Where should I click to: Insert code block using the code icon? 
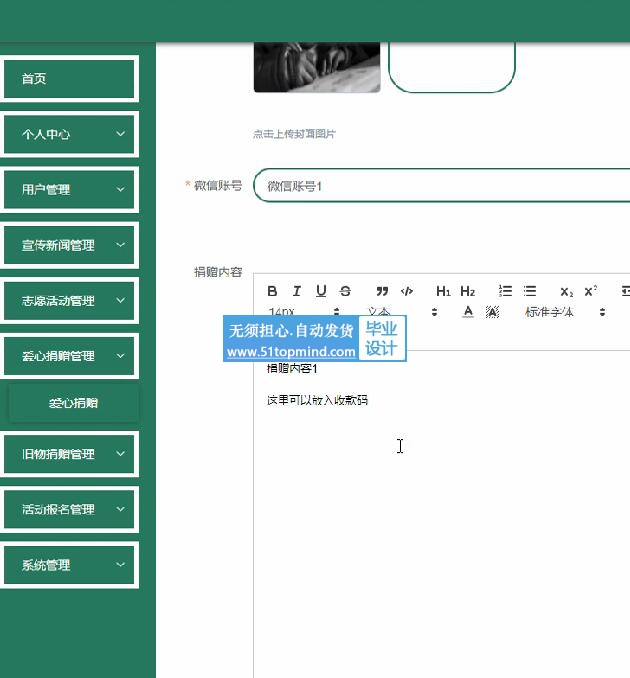(406, 291)
